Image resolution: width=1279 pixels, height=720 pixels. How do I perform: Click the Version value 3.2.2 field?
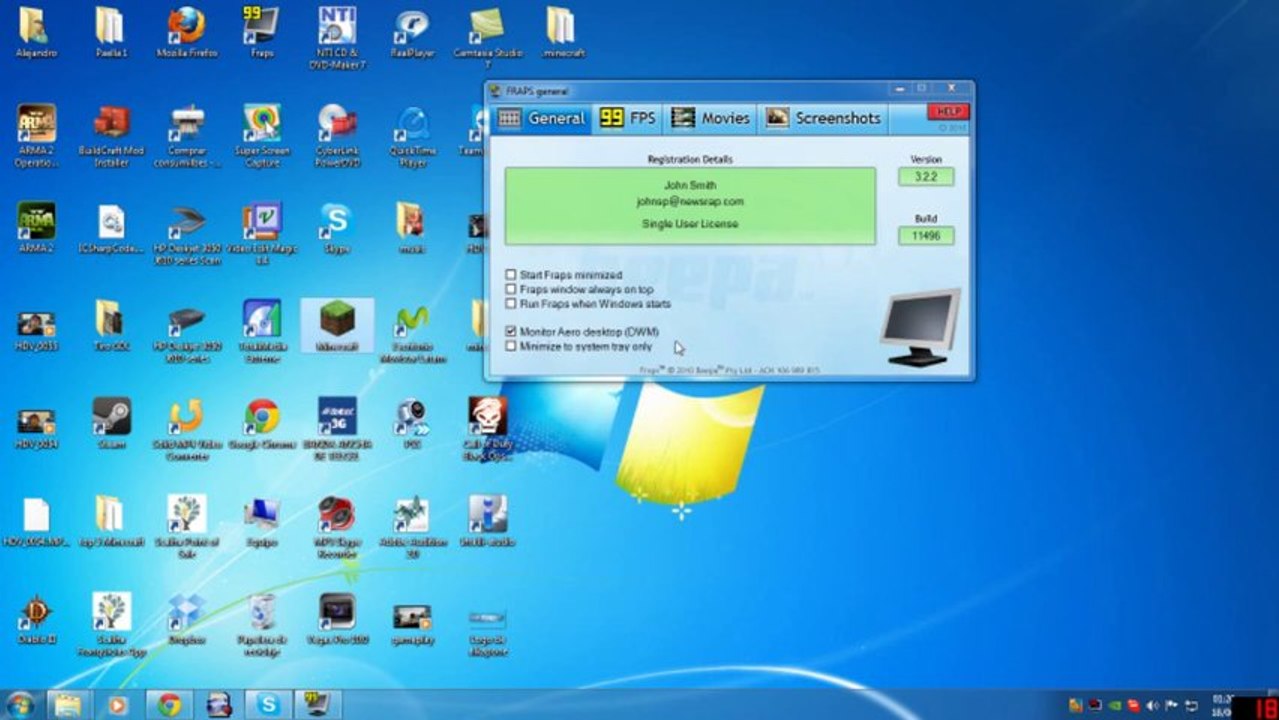click(x=926, y=177)
